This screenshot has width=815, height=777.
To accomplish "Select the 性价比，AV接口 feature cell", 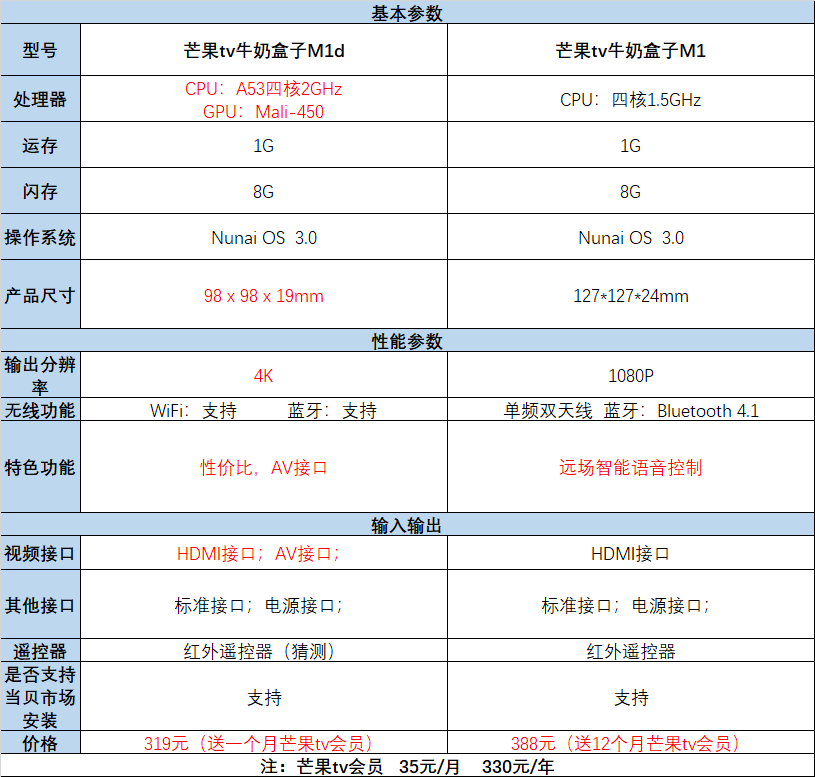I will [x=264, y=467].
